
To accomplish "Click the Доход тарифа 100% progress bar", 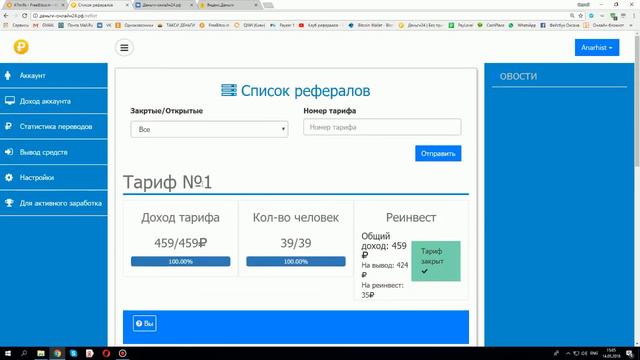I will [180, 261].
